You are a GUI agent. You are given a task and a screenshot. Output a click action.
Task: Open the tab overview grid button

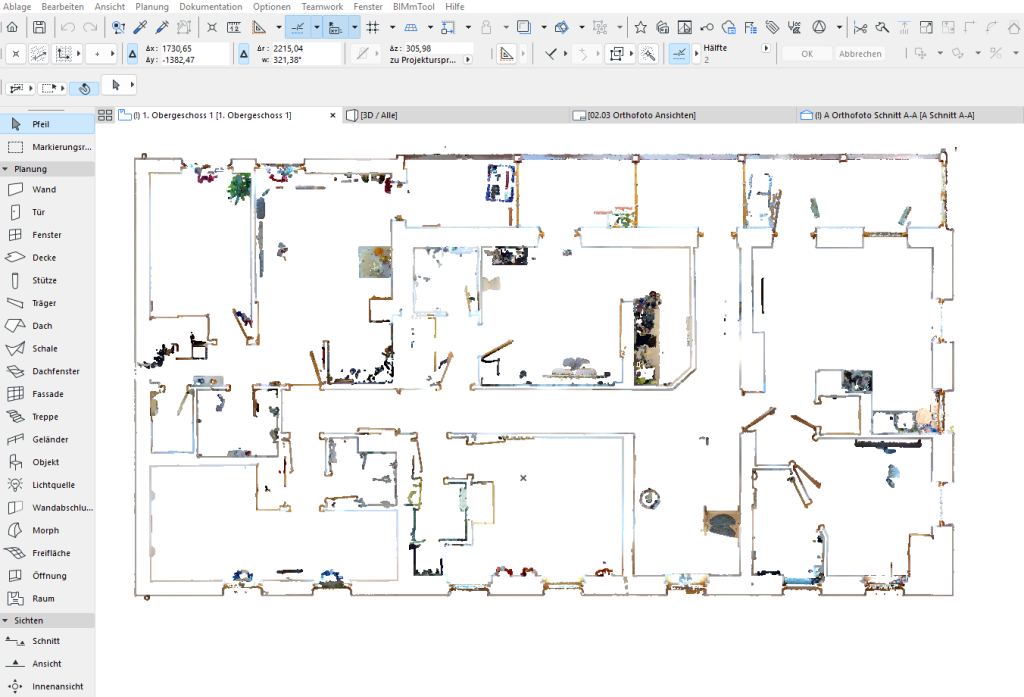click(104, 116)
